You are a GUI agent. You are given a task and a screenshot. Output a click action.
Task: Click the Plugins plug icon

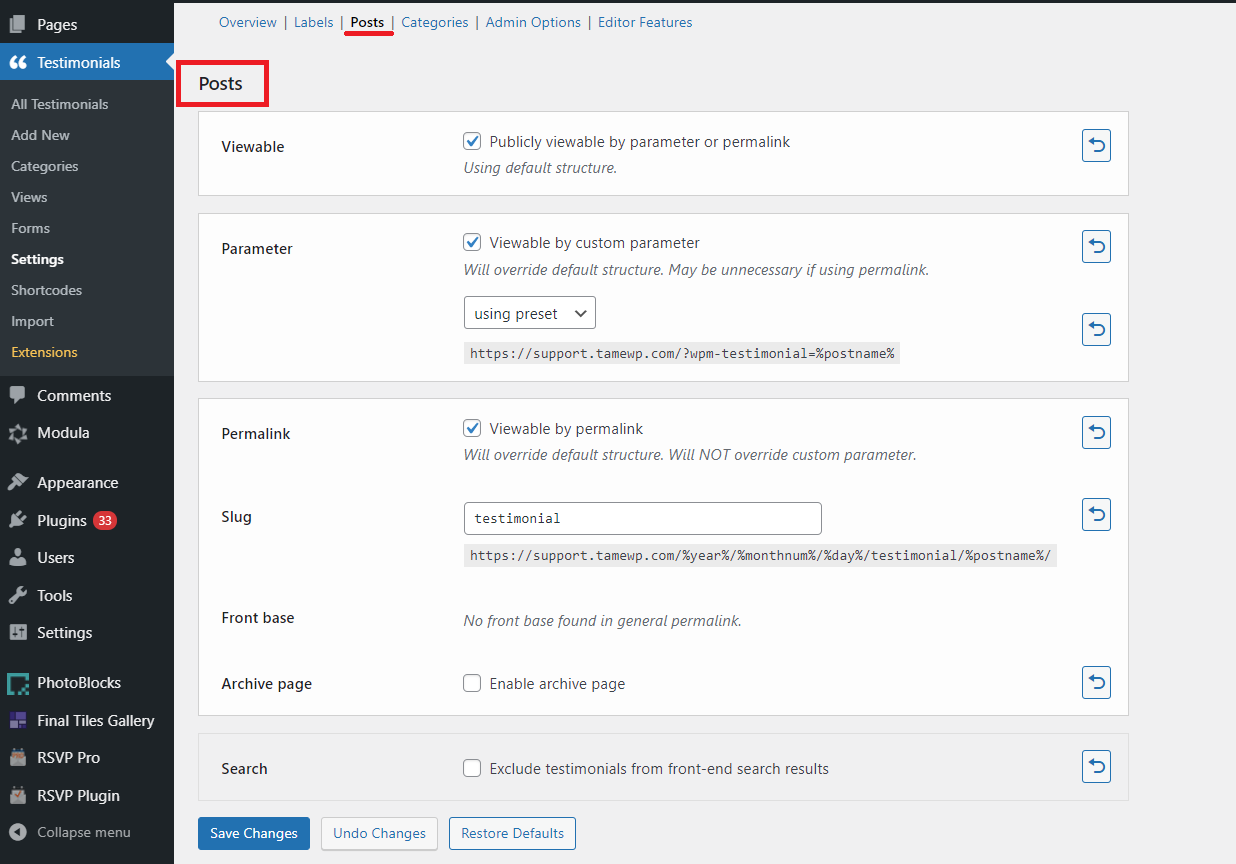(x=18, y=520)
